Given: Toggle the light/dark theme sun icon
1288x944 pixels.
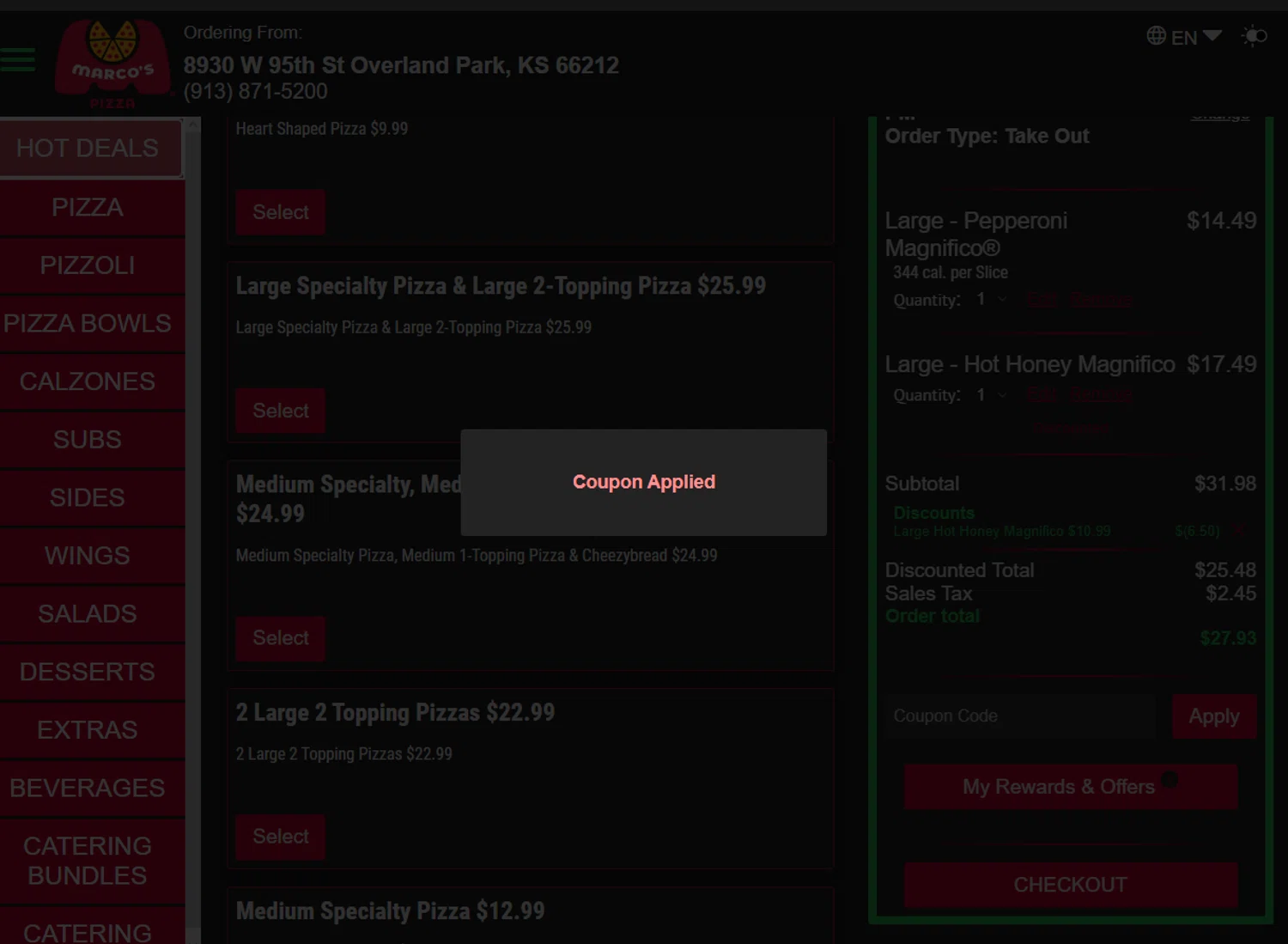Looking at the screenshot, I should pos(1254,36).
